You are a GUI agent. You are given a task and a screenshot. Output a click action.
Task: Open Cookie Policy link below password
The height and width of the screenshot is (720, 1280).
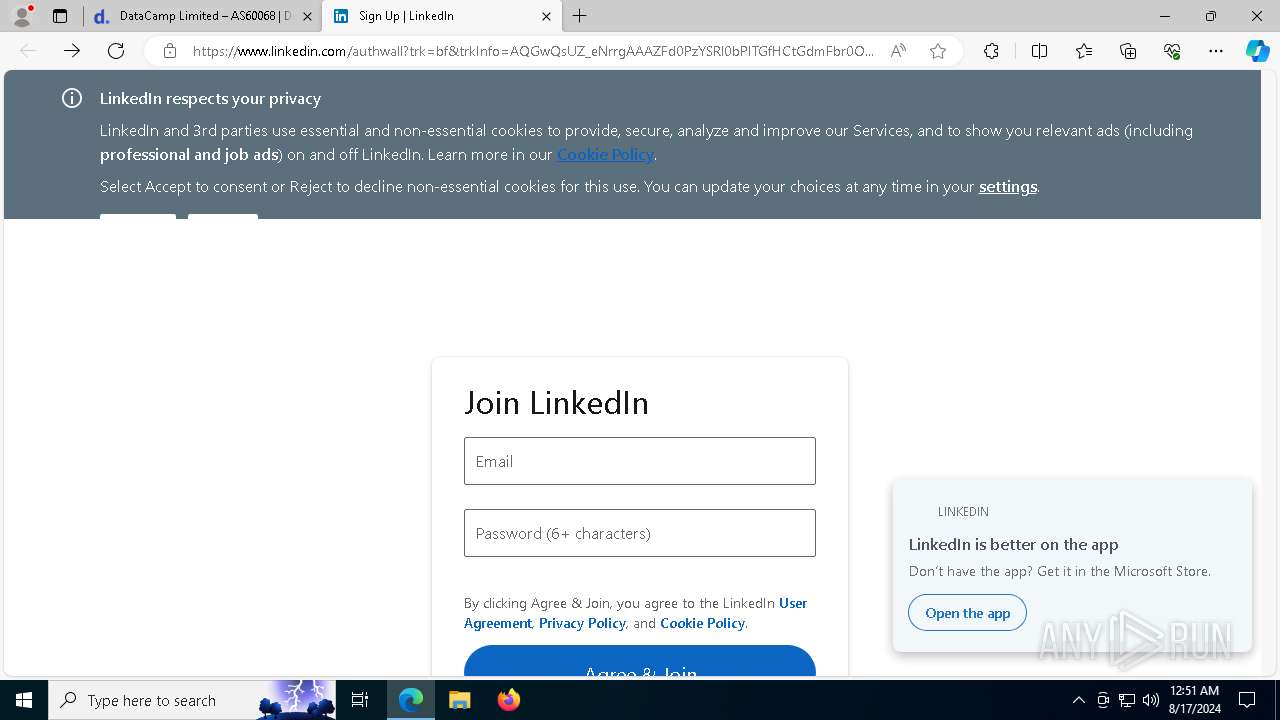pyautogui.click(x=702, y=623)
